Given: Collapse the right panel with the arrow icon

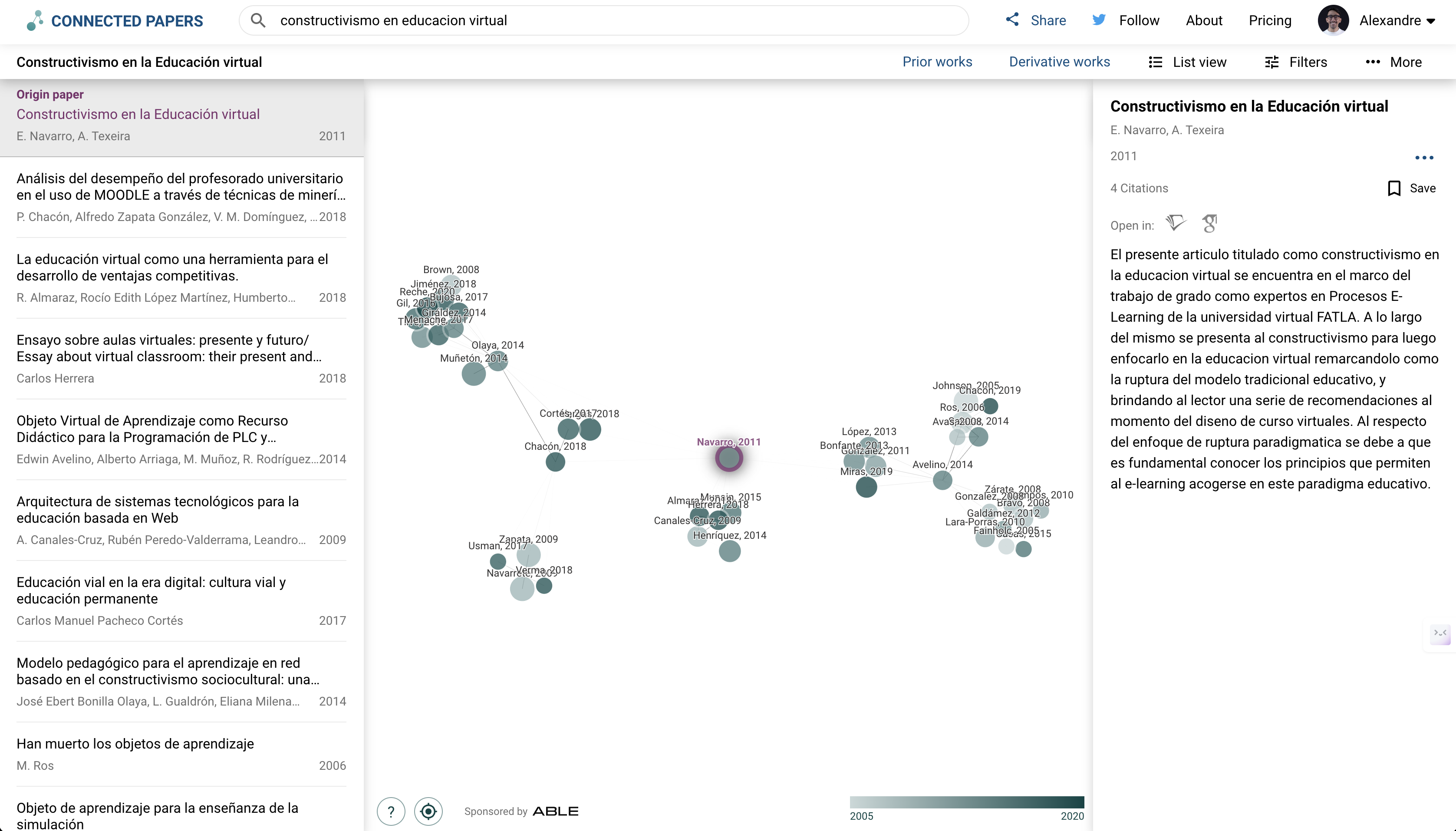Looking at the screenshot, I should click(x=1441, y=634).
